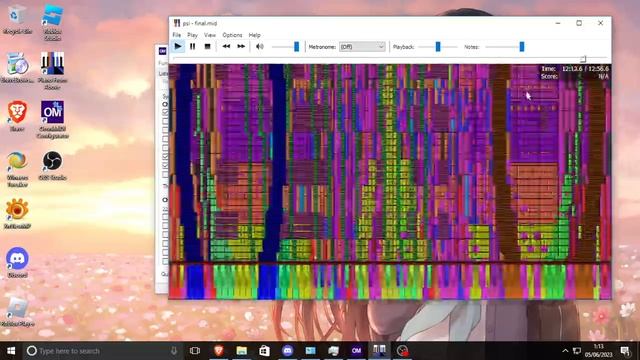The width and height of the screenshot is (640, 360).
Task: Open Microsoft Store from the taskbar
Action: (x=264, y=351)
